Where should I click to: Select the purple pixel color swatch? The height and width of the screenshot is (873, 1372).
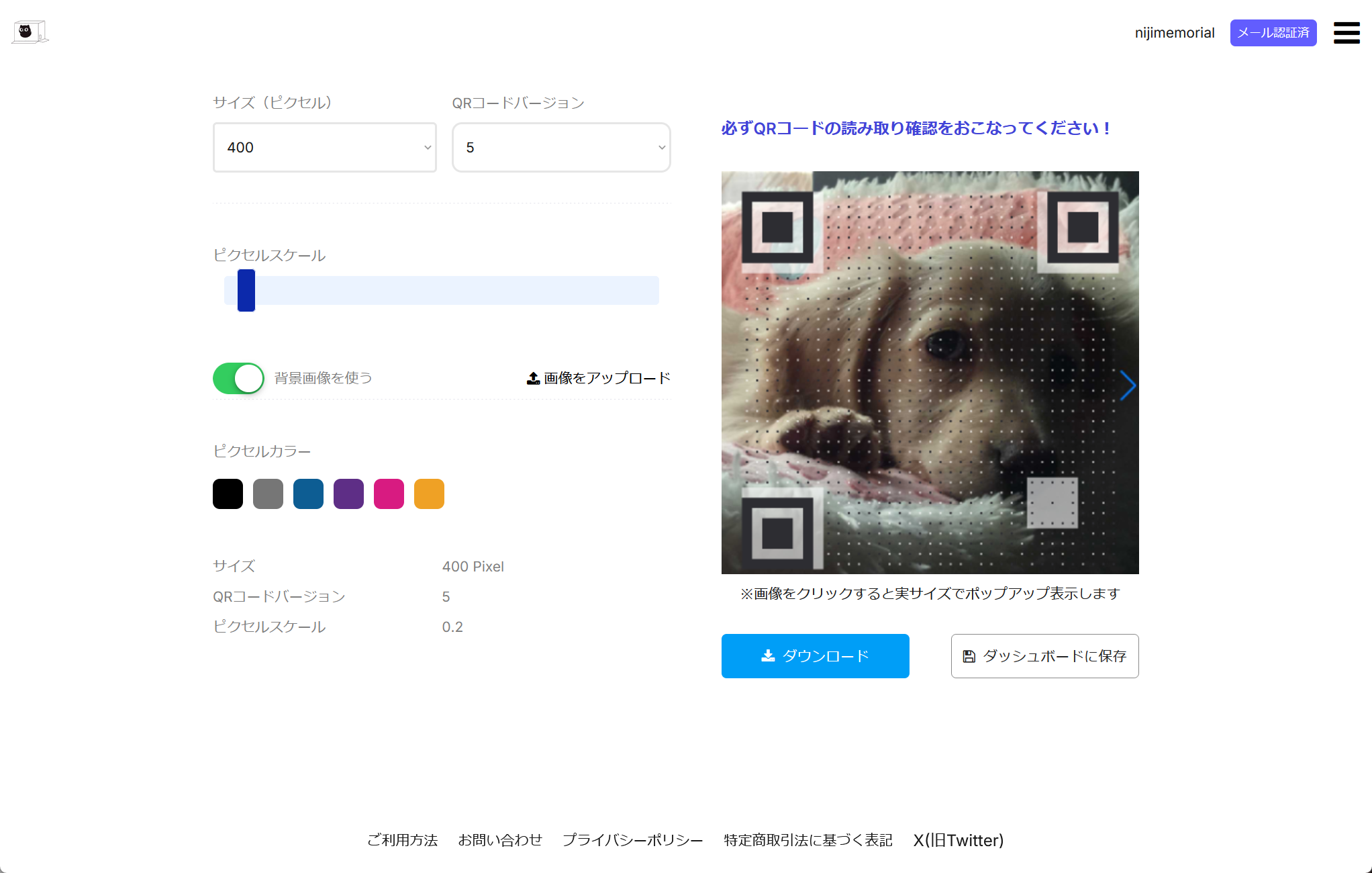click(348, 494)
